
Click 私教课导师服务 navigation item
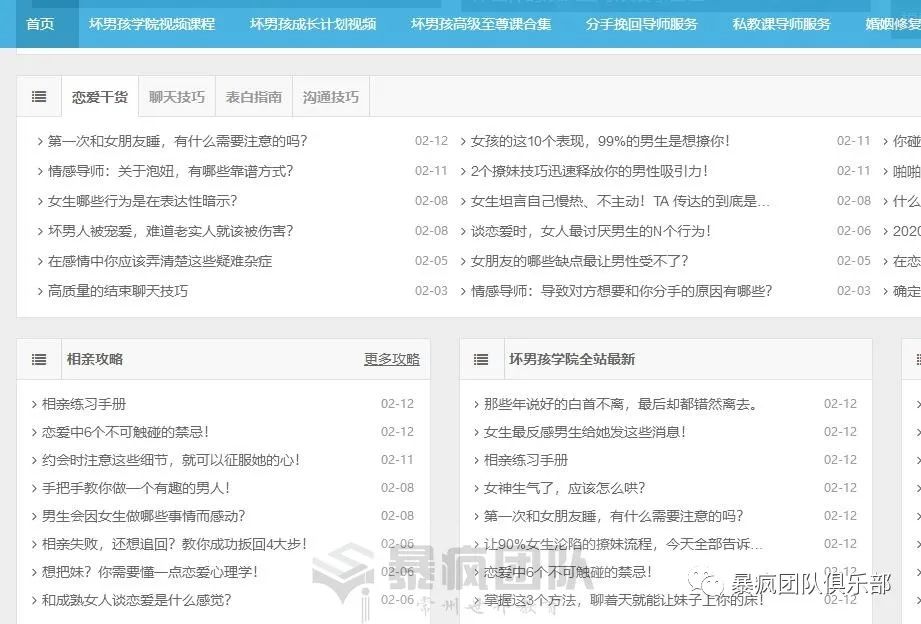tap(782, 24)
